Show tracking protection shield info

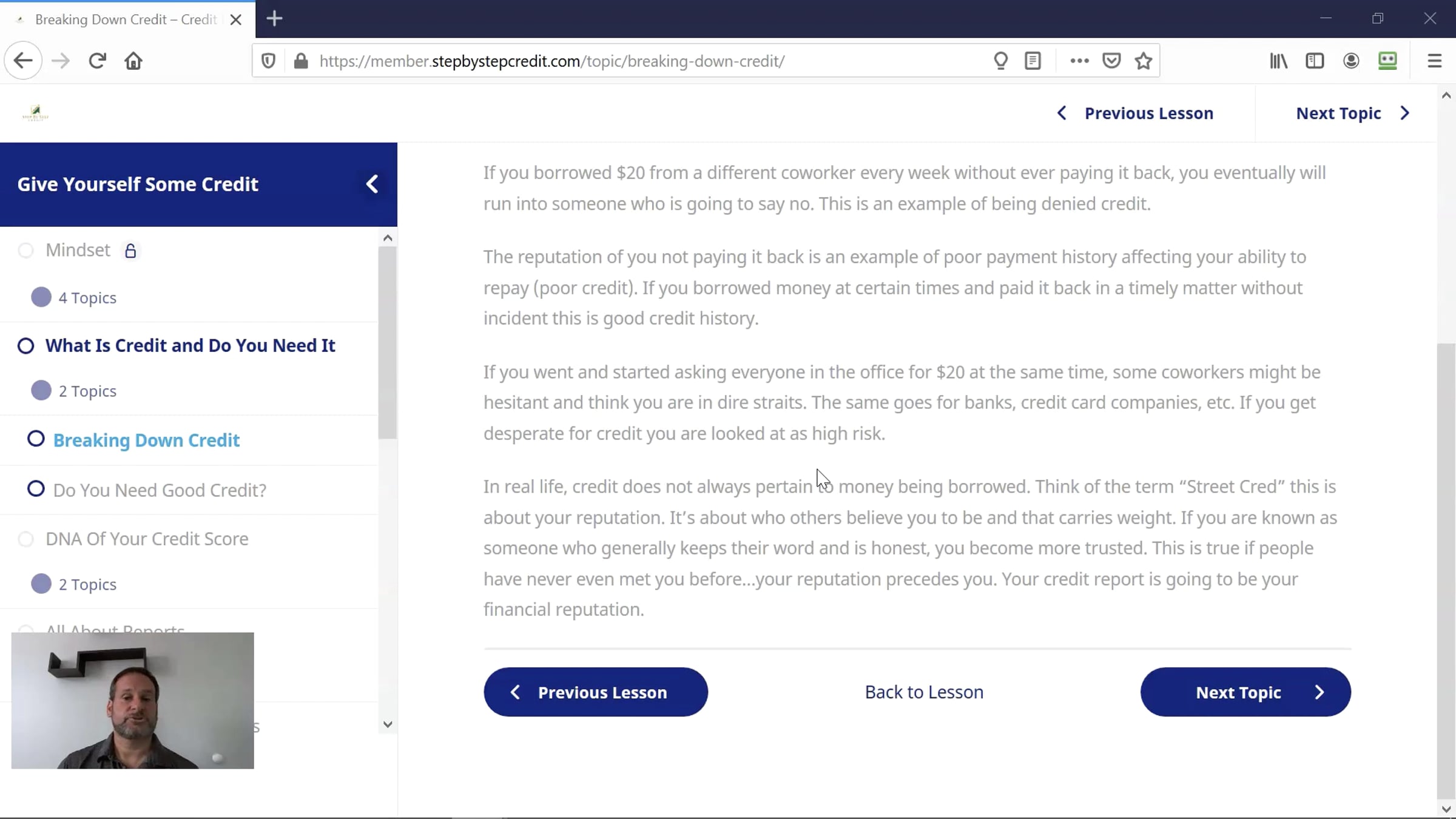[x=268, y=61]
